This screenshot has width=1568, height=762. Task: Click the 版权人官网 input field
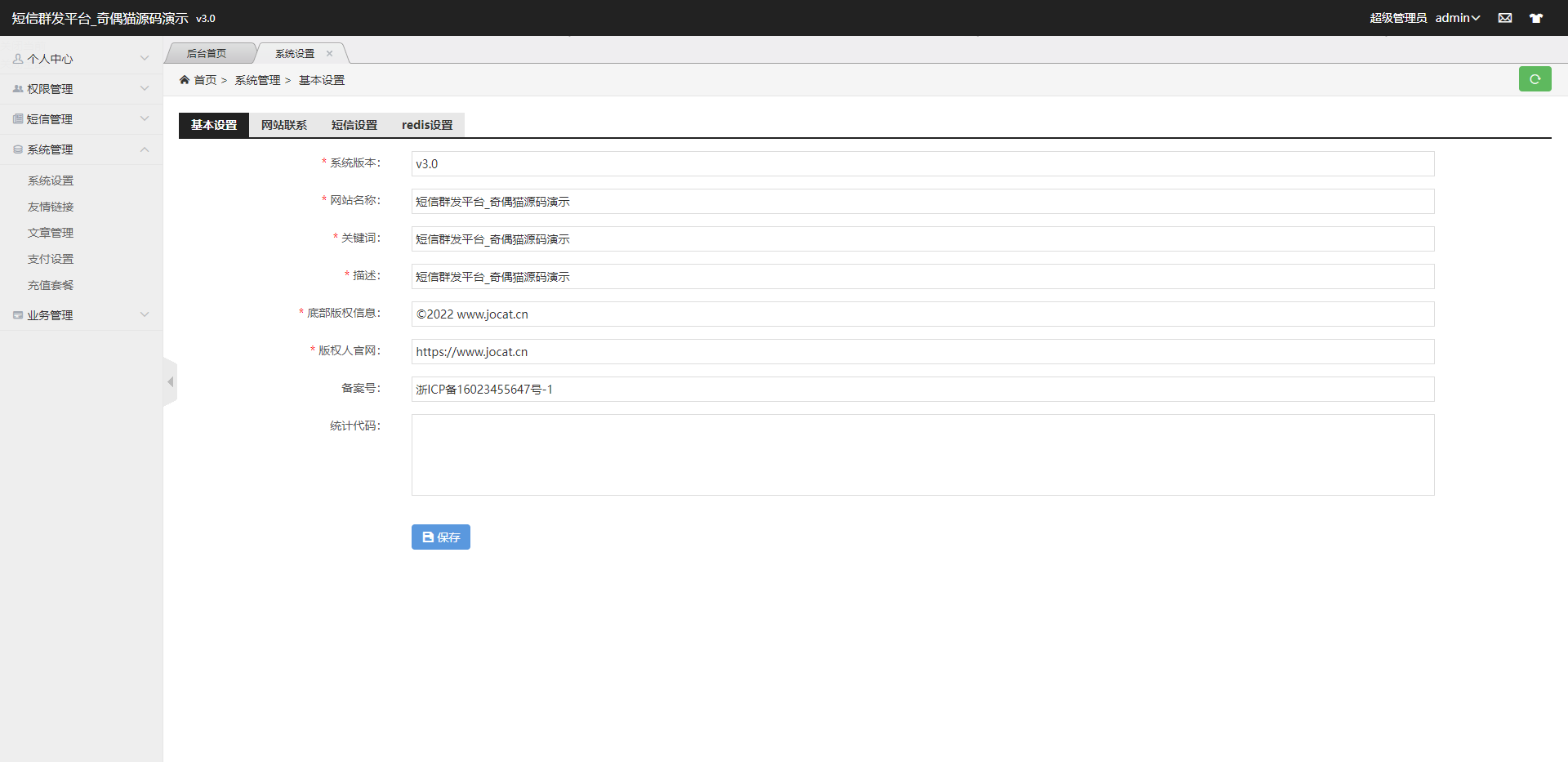pos(923,351)
